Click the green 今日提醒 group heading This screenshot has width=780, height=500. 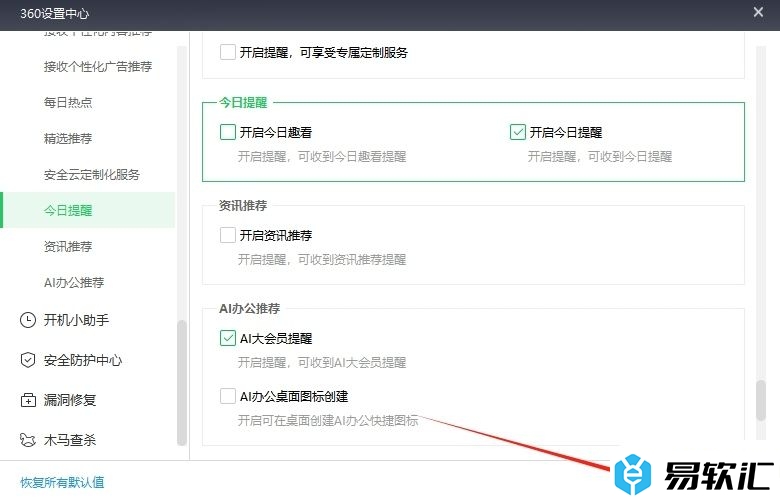click(x=243, y=102)
